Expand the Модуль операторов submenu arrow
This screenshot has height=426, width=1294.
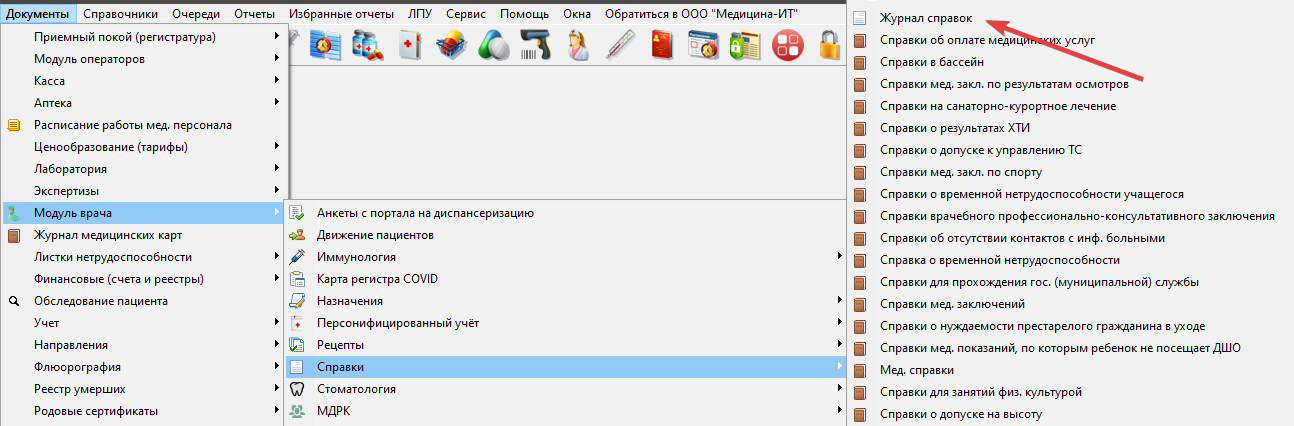click(x=276, y=59)
